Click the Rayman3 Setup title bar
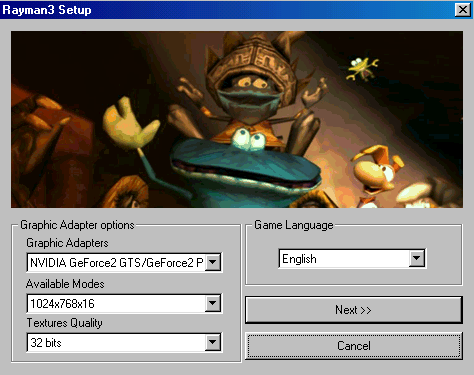The width and height of the screenshot is (474, 375). (x=227, y=10)
